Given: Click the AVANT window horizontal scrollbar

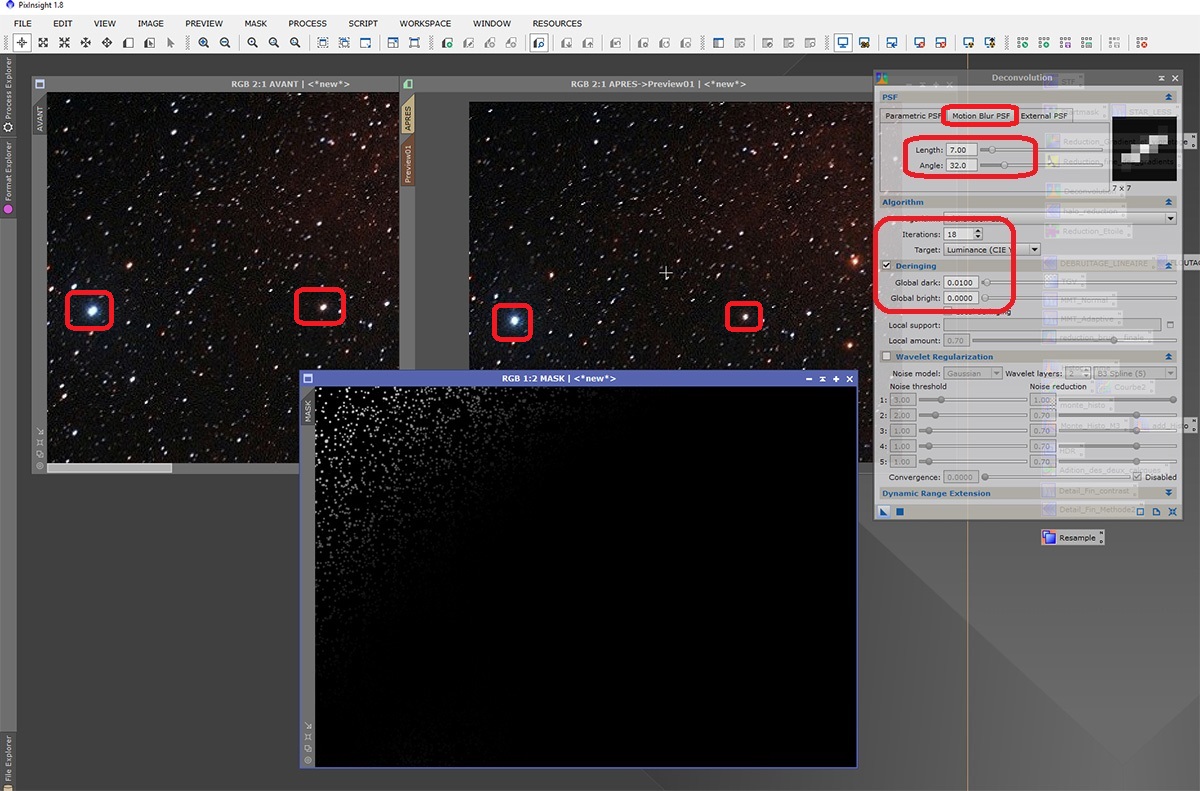Looking at the screenshot, I should pos(110,468).
